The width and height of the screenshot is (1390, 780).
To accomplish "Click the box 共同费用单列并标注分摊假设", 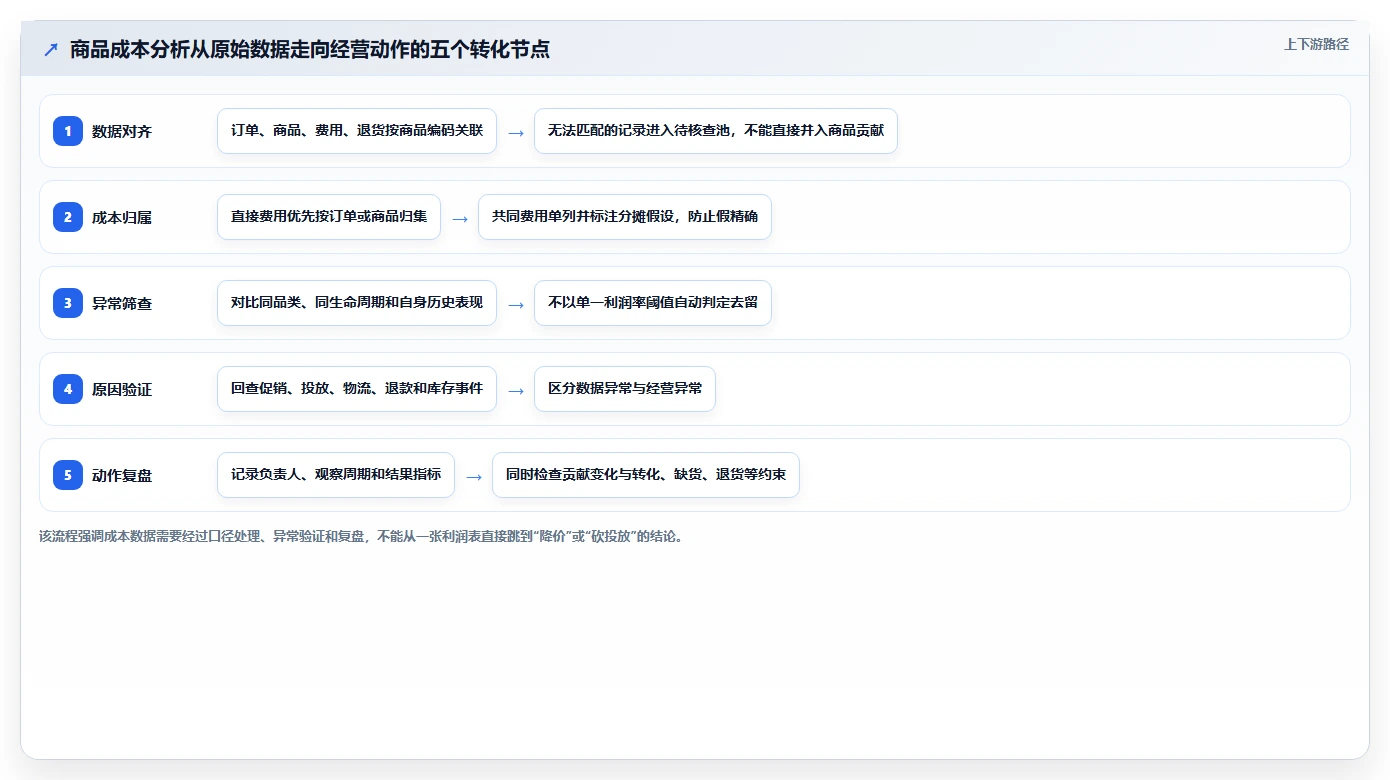I will coord(625,217).
